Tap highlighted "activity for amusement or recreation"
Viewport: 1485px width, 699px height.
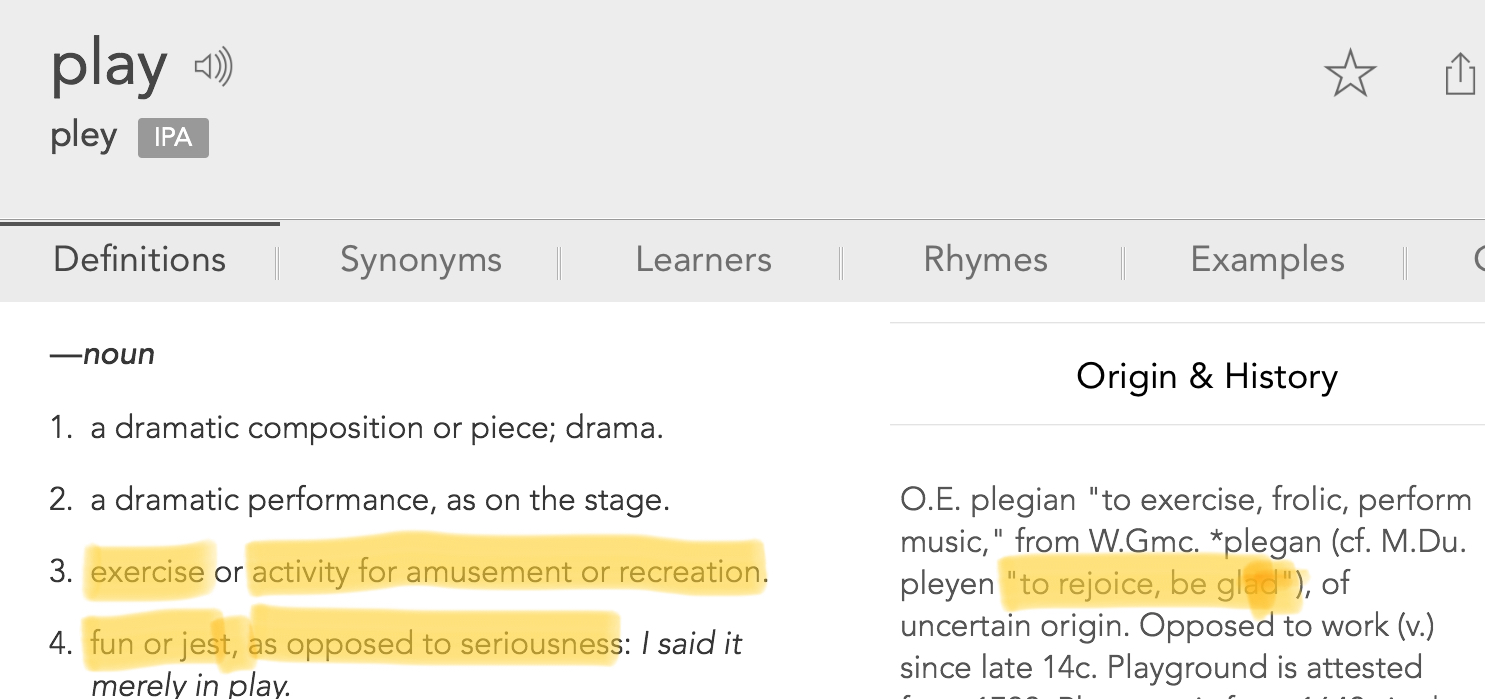(x=505, y=572)
